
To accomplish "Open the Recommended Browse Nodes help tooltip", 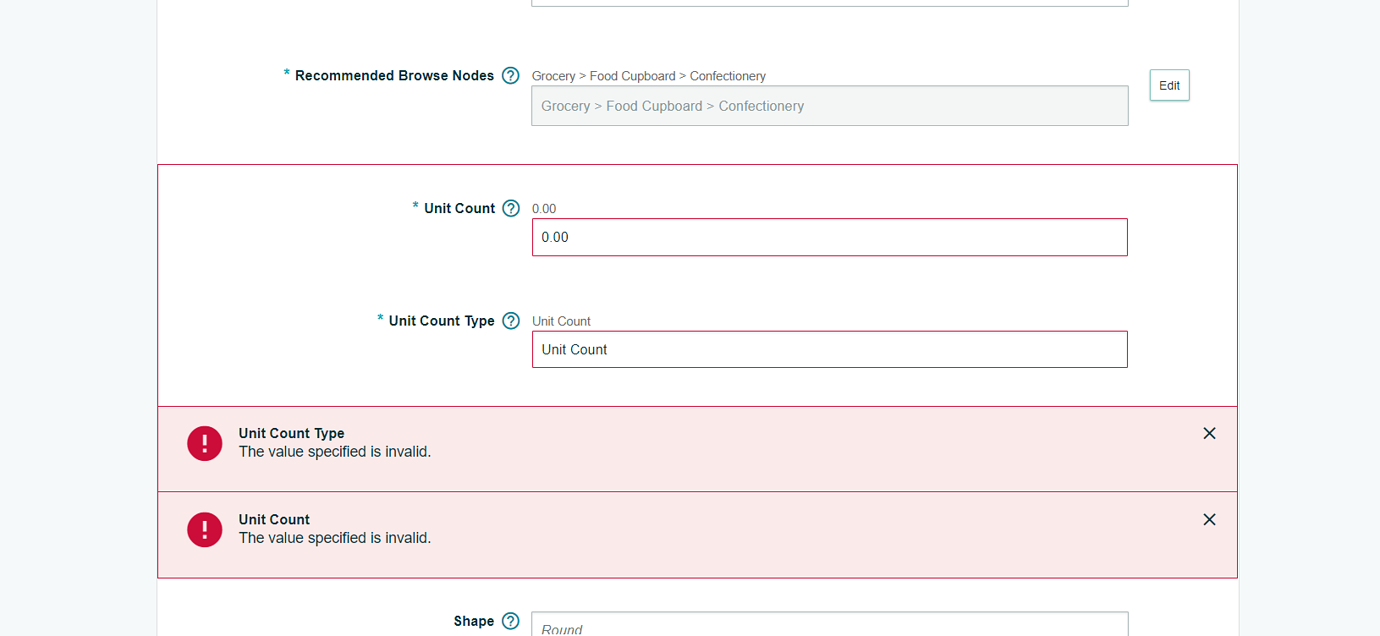I will click(x=511, y=75).
